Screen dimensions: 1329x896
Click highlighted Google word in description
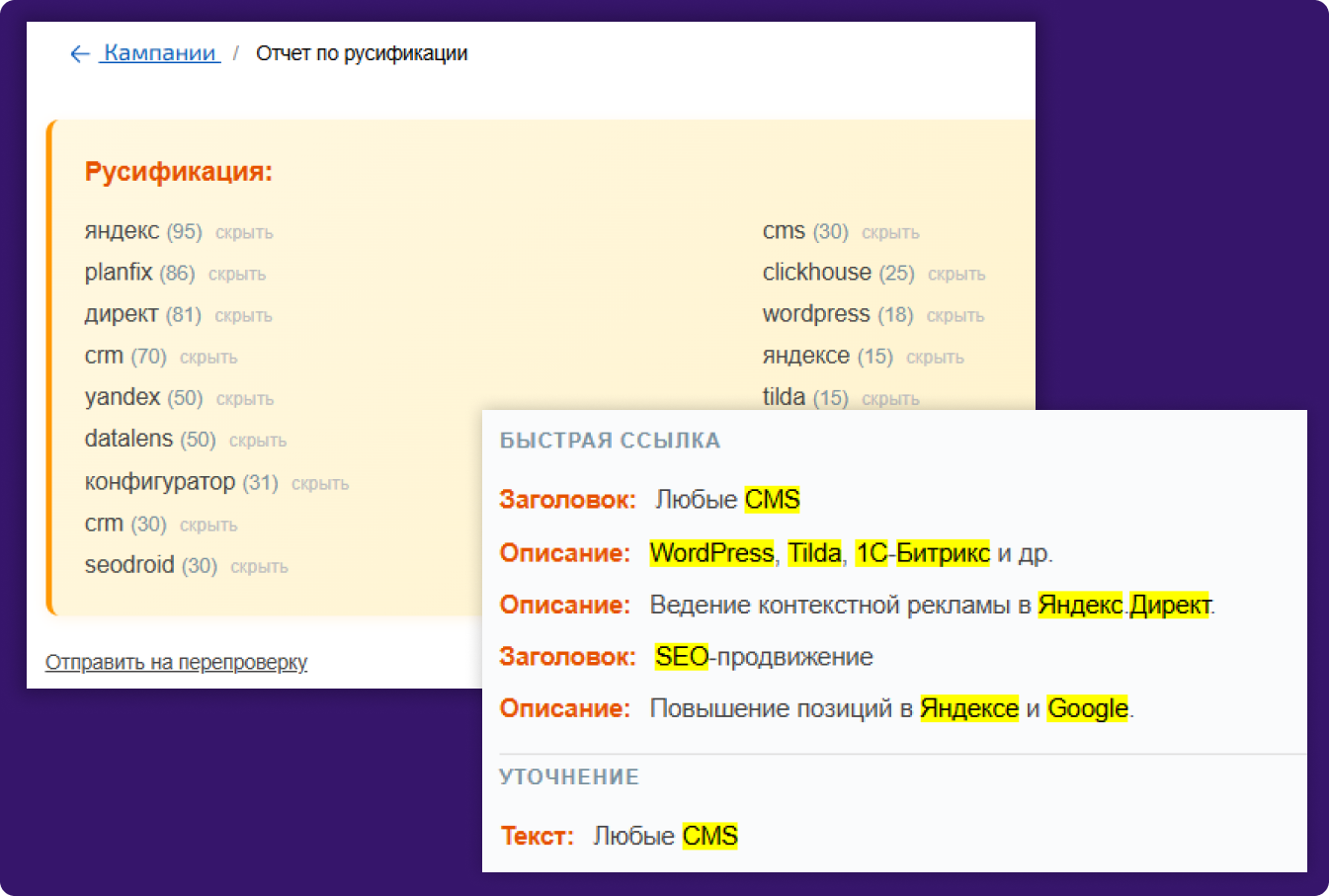click(1087, 708)
